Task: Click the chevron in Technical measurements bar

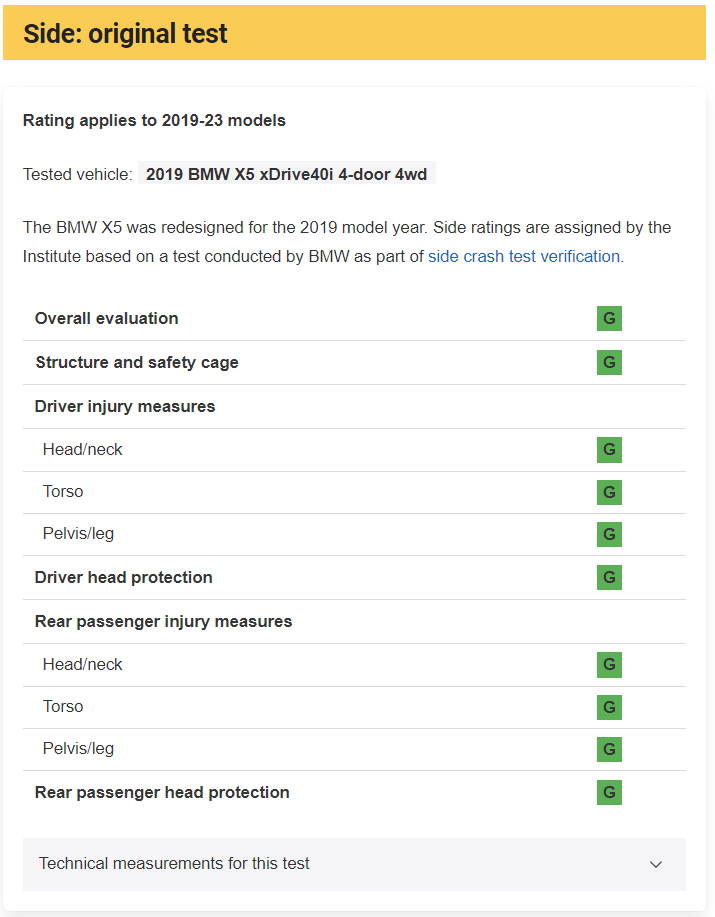Action: [x=656, y=864]
